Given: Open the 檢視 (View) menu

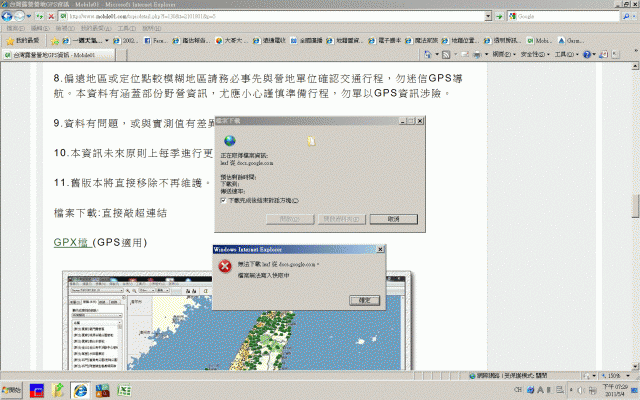Looking at the screenshot, I should tap(65, 29).
